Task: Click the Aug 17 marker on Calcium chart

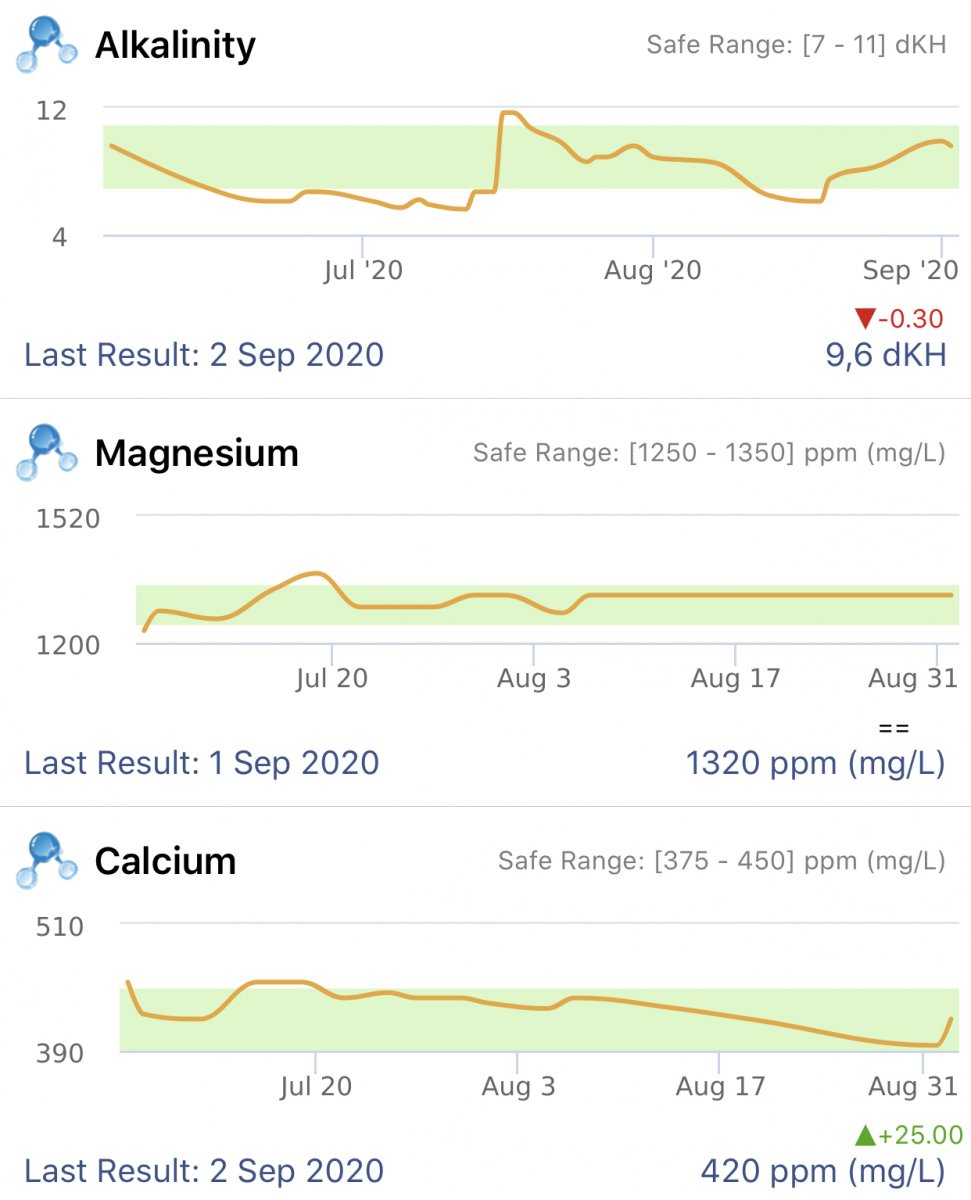Action: [x=720, y=1086]
